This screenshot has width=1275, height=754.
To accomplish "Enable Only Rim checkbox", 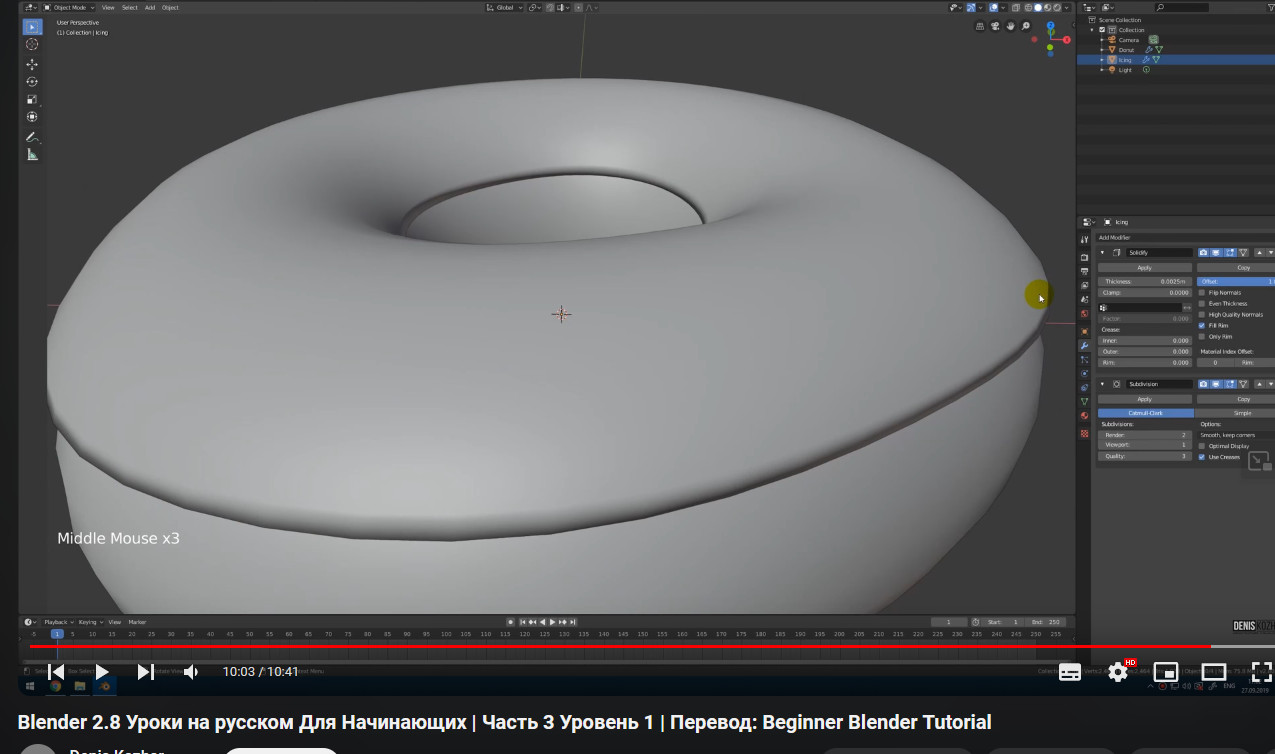I will 1202,336.
